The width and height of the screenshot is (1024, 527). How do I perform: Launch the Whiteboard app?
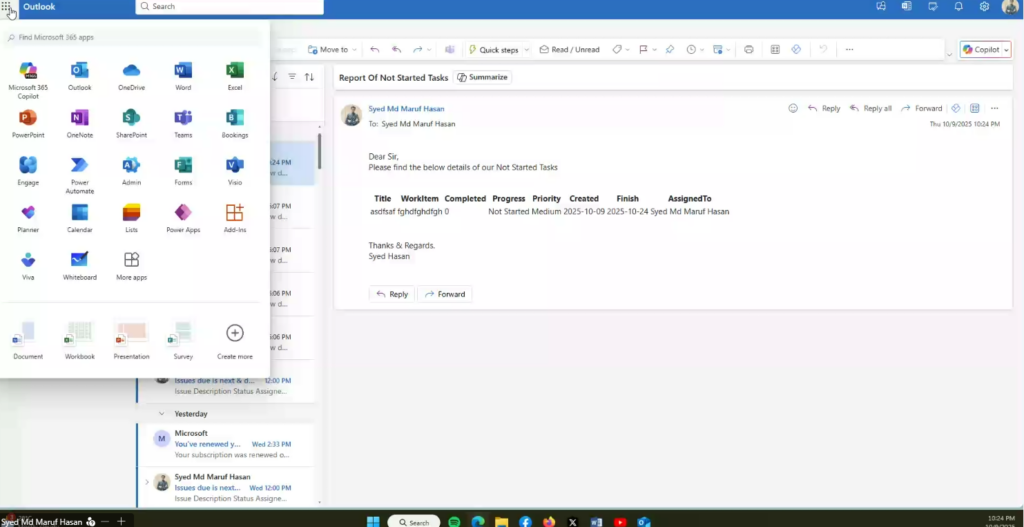coord(80,264)
